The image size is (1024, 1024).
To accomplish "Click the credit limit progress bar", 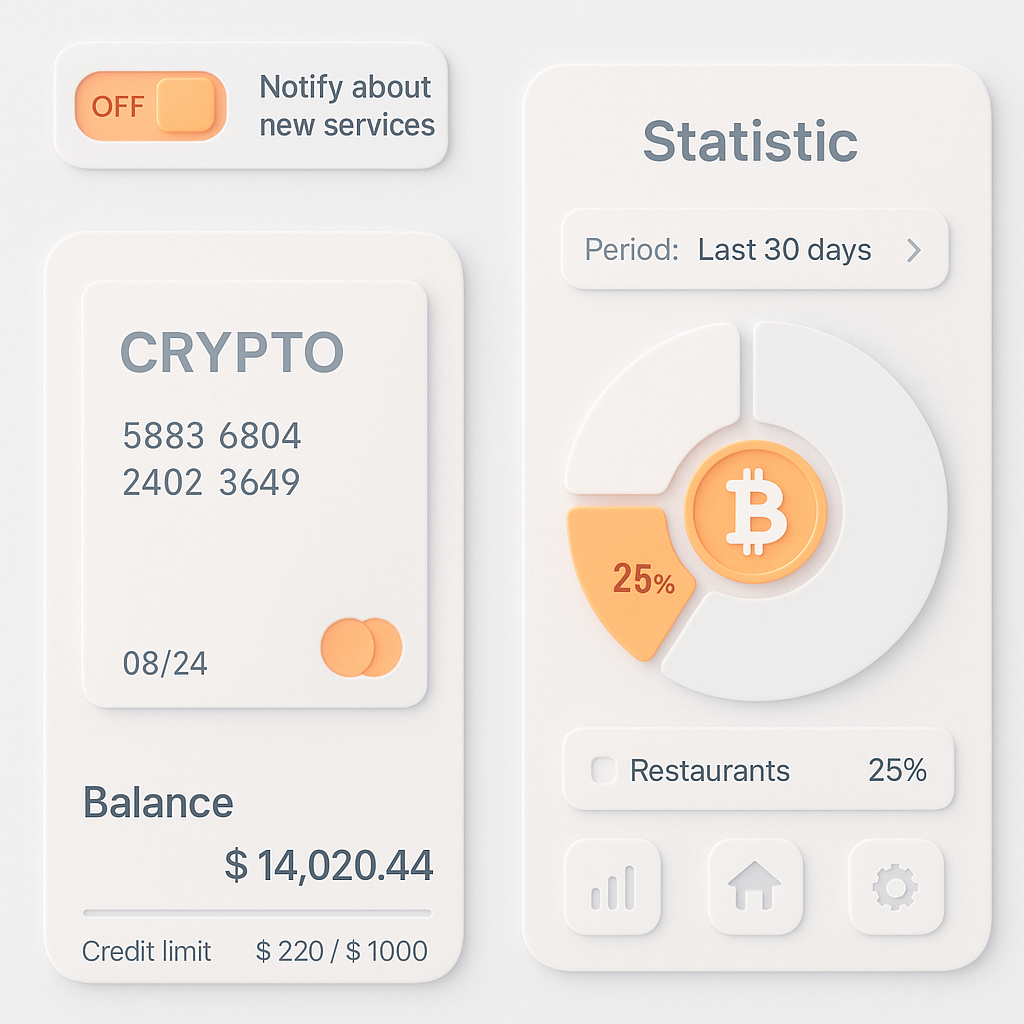I will [257, 912].
